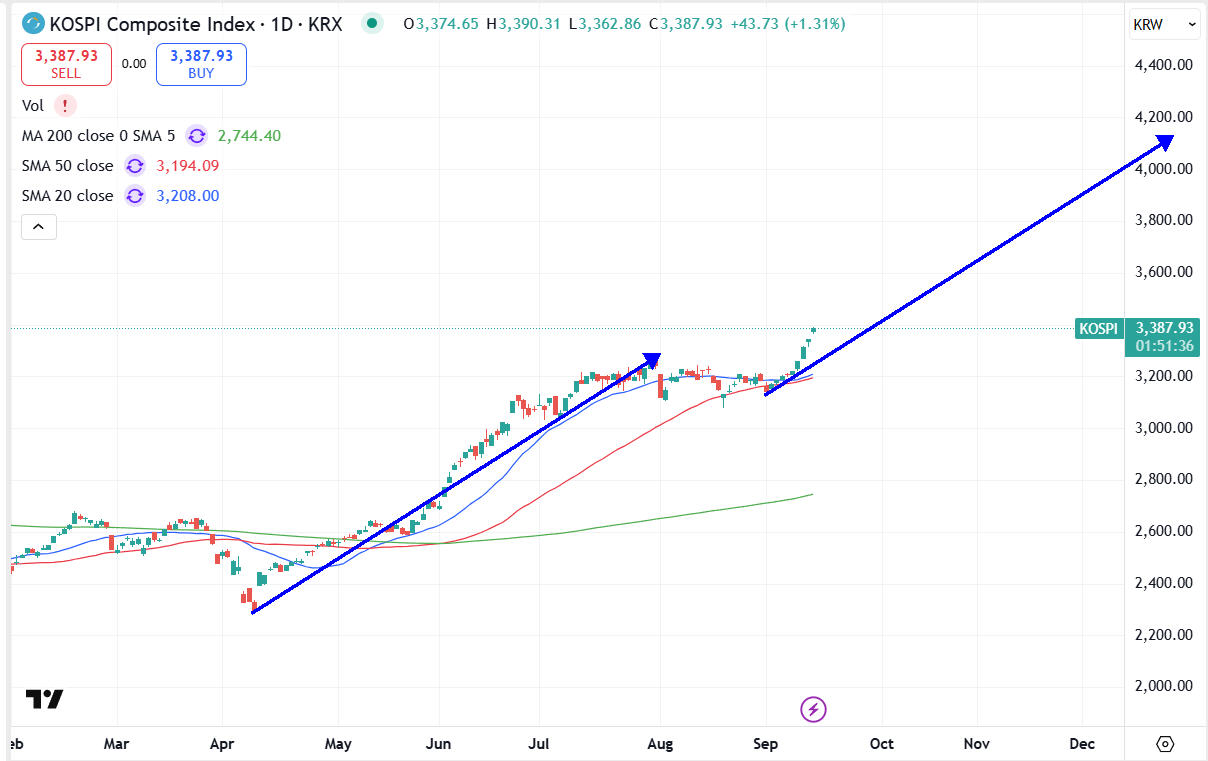Click the Dec label on time axis
This screenshot has width=1208, height=761.
tap(1082, 744)
